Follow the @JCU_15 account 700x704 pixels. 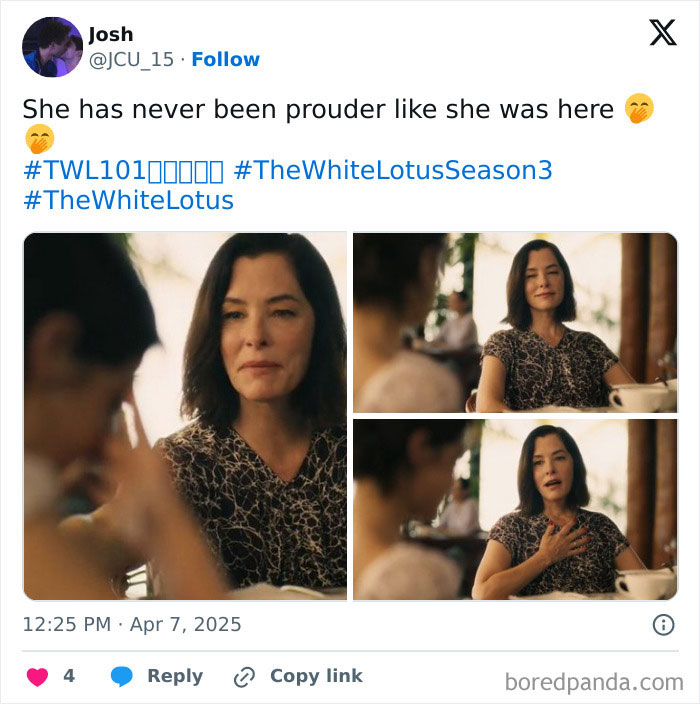coord(225,60)
